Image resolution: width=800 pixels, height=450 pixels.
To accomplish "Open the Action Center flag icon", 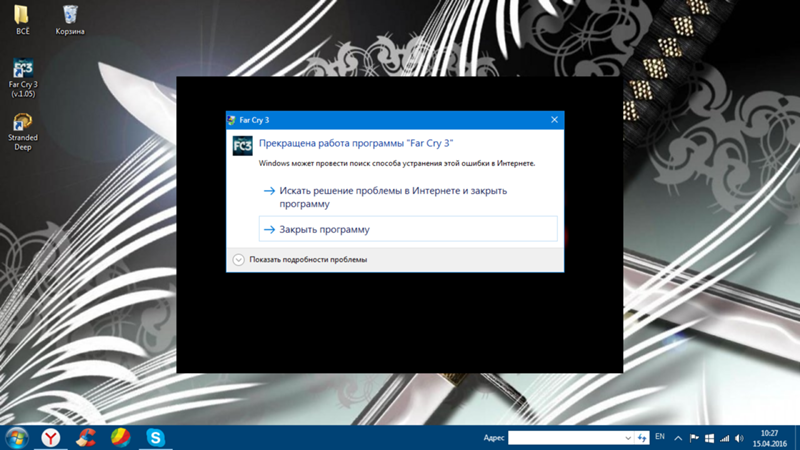I will click(x=694, y=438).
